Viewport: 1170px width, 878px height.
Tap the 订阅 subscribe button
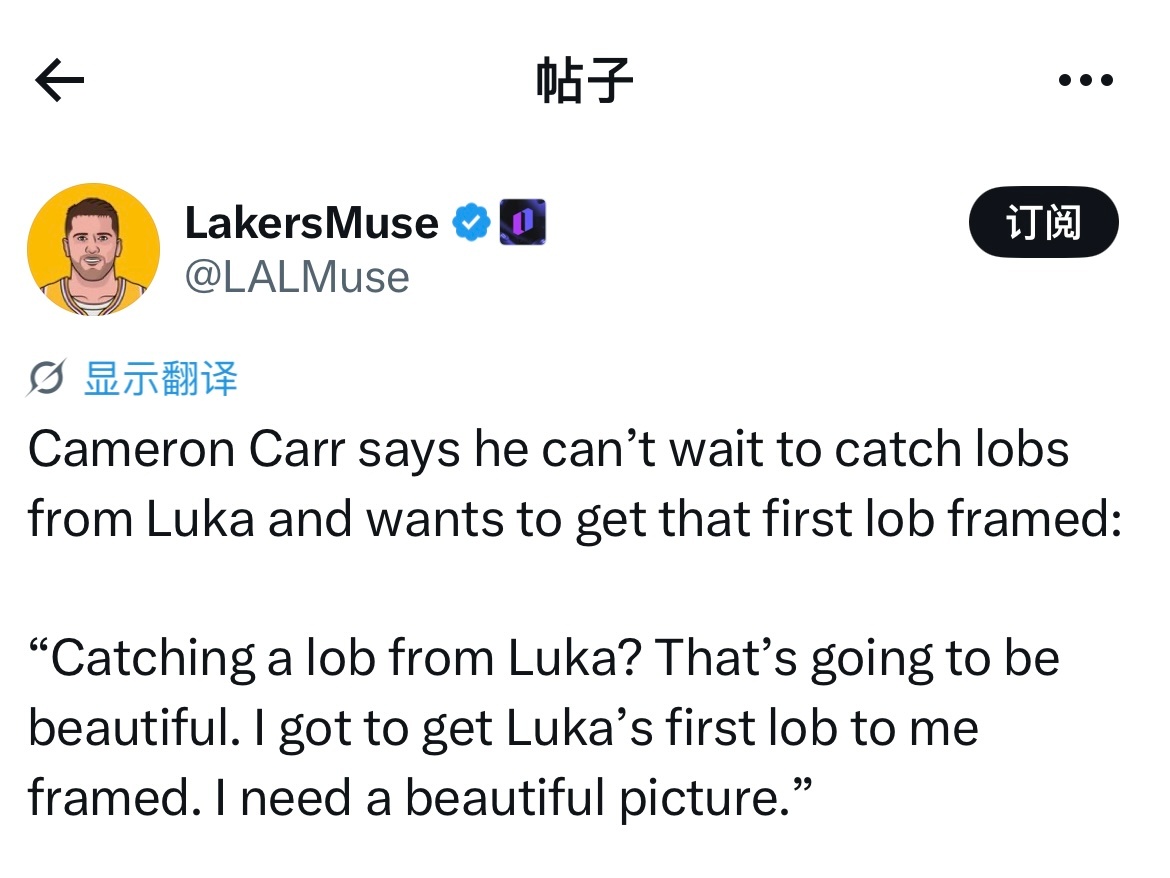1043,222
